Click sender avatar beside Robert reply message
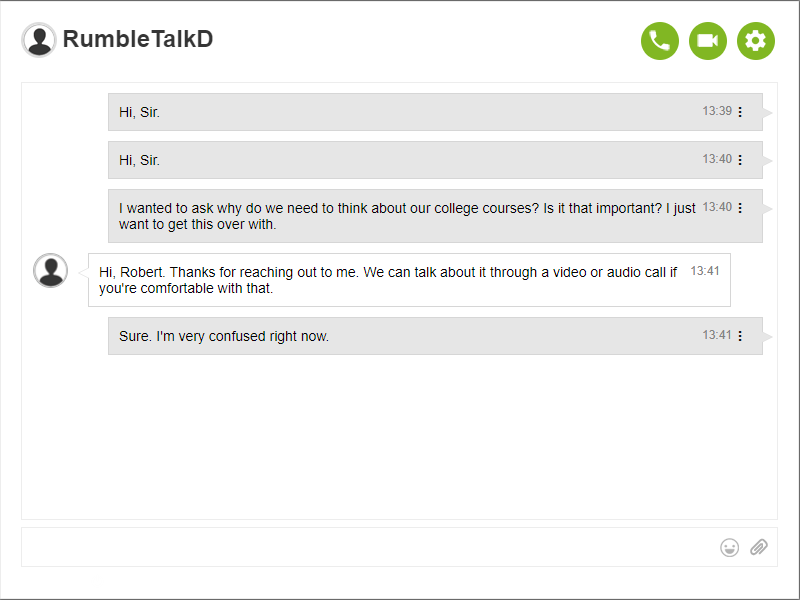Viewport: 800px width, 600px height. [x=50, y=271]
